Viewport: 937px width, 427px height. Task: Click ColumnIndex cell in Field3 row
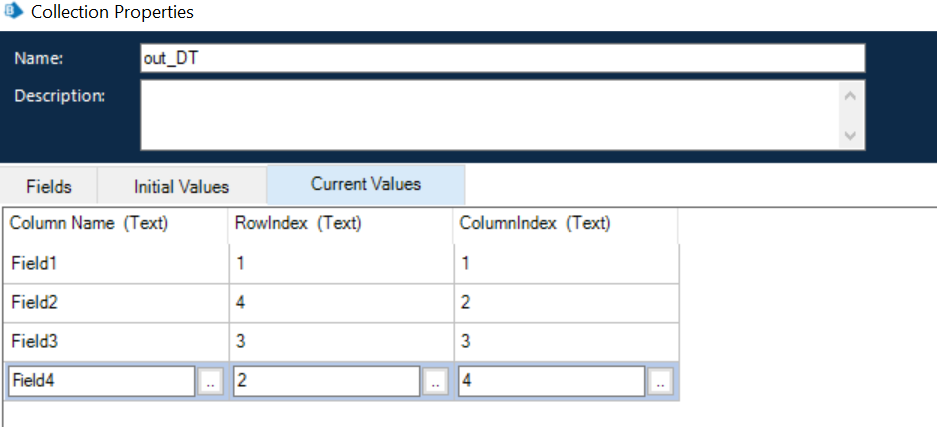pos(565,341)
